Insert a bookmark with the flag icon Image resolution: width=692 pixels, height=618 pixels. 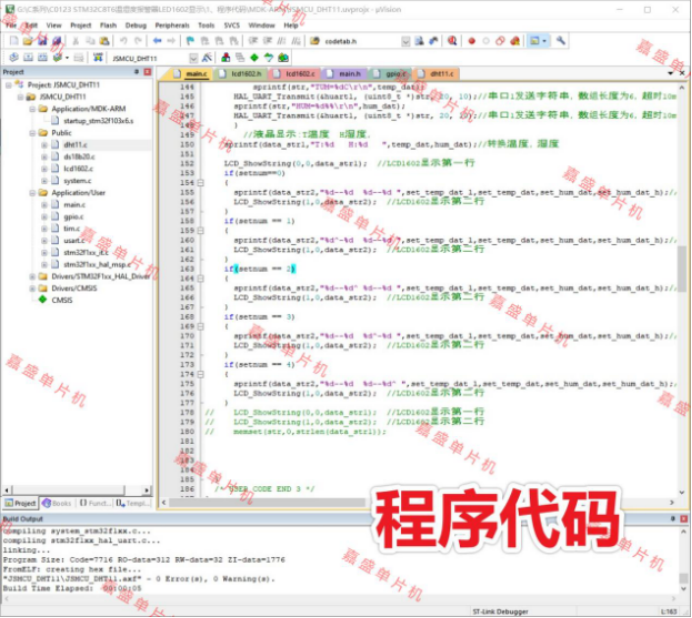(190, 41)
